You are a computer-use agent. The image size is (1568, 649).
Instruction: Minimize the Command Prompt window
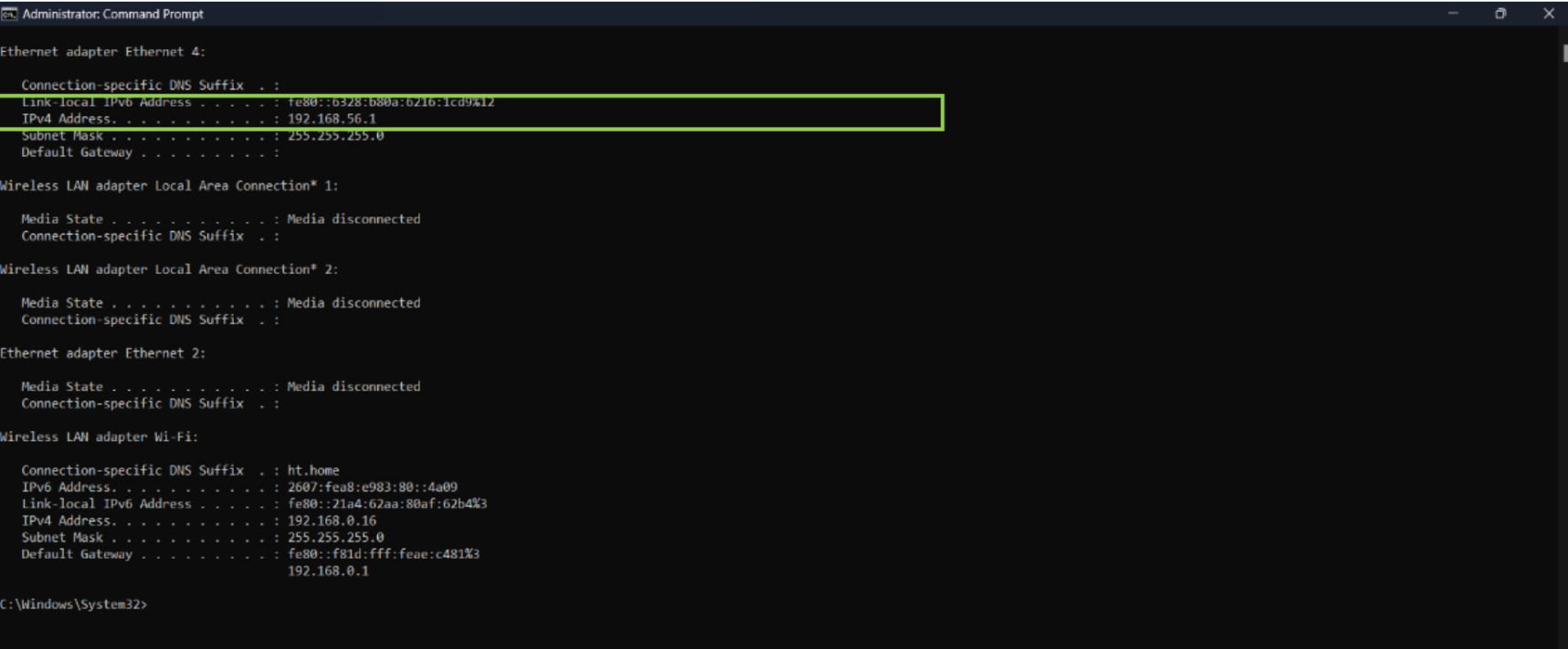click(1453, 14)
